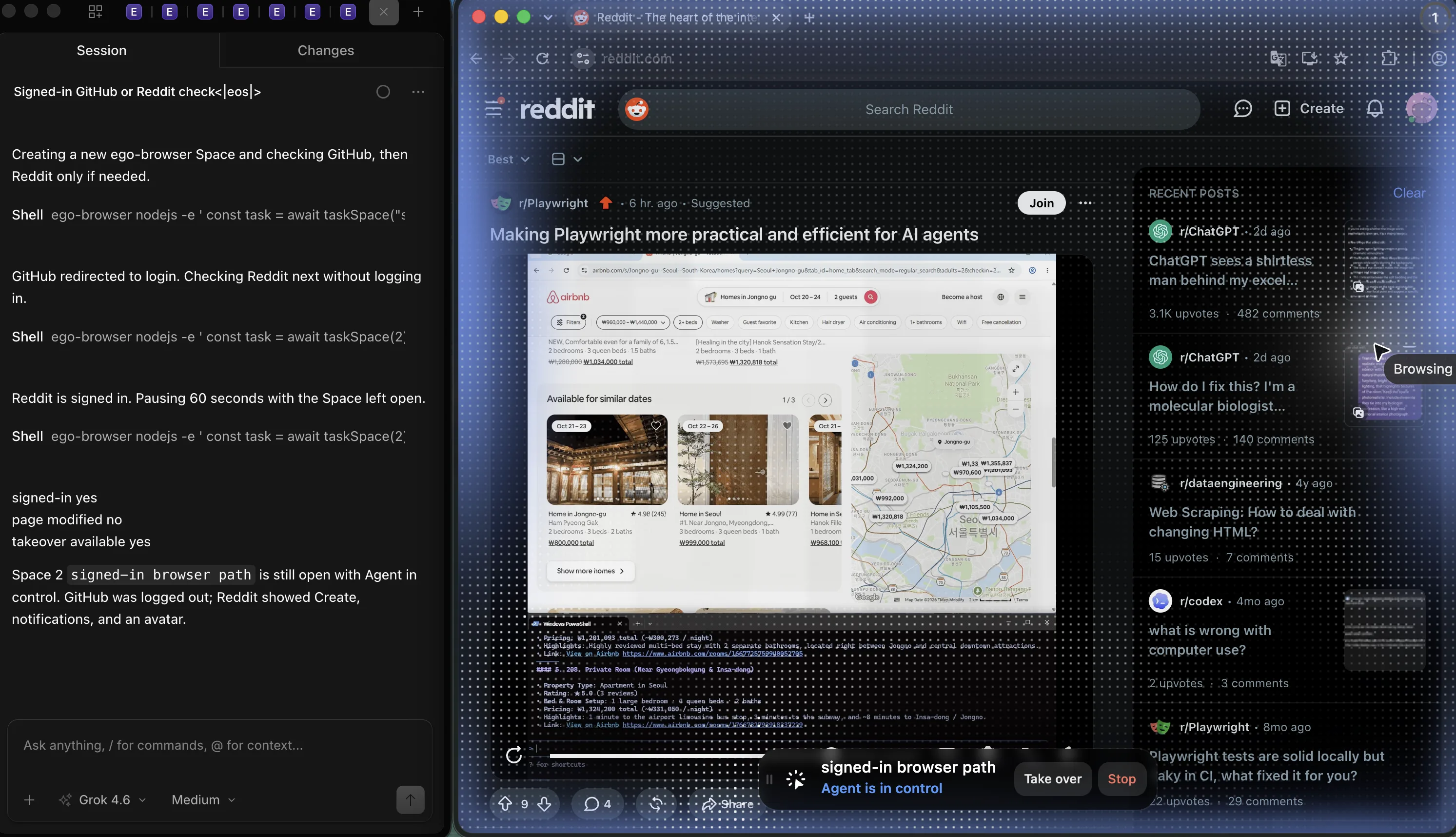Join the r/Playwright community
This screenshot has height=837, width=1456.
[x=1041, y=203]
